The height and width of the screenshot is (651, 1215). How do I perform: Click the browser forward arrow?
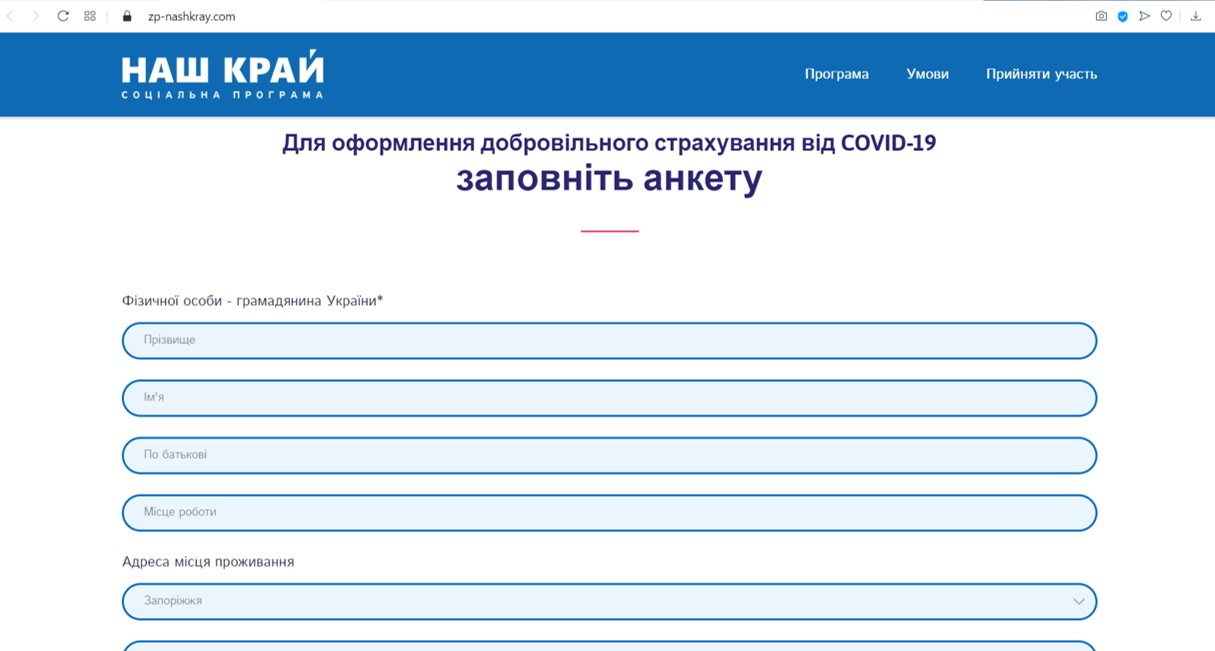coord(36,16)
